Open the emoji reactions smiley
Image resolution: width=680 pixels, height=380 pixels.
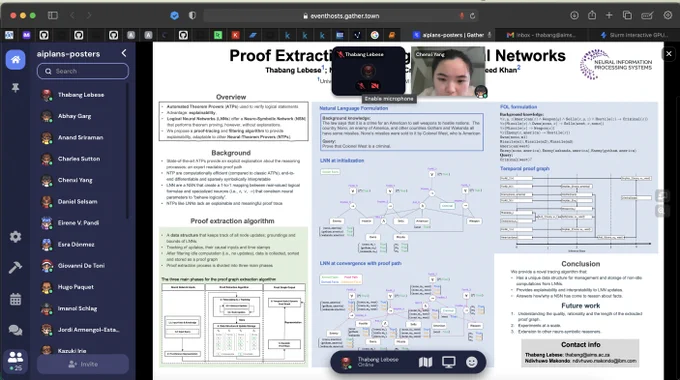click(x=472, y=362)
